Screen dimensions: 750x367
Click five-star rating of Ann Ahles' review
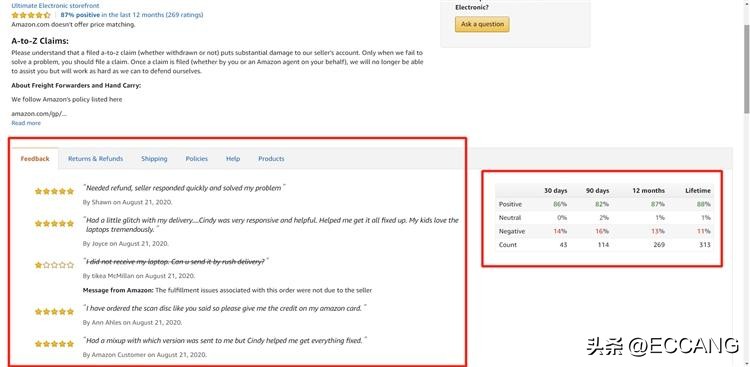pos(54,311)
